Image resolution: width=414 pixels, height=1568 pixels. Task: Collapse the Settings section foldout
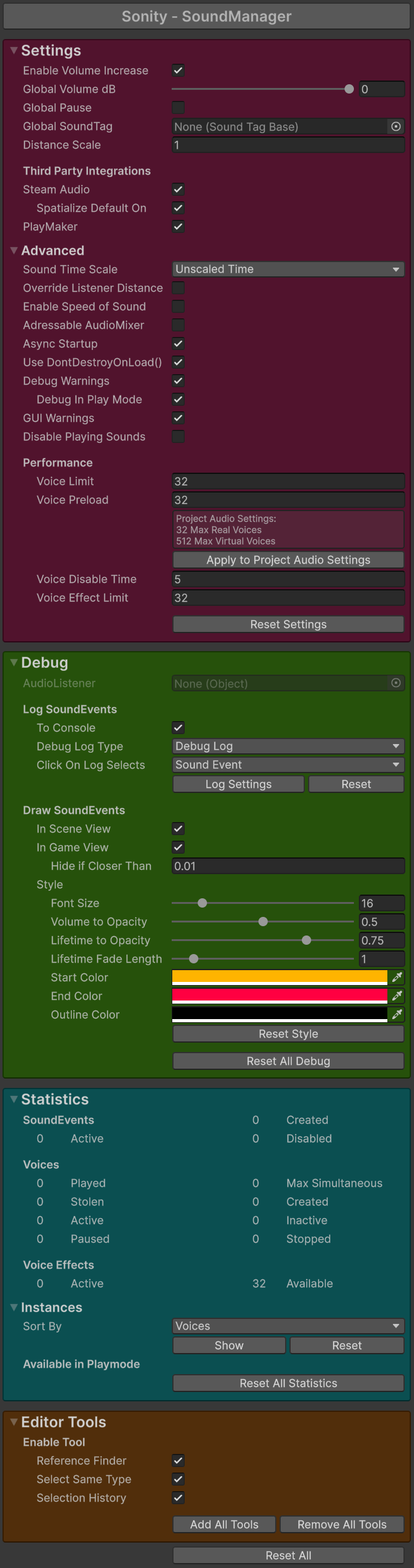14,50
